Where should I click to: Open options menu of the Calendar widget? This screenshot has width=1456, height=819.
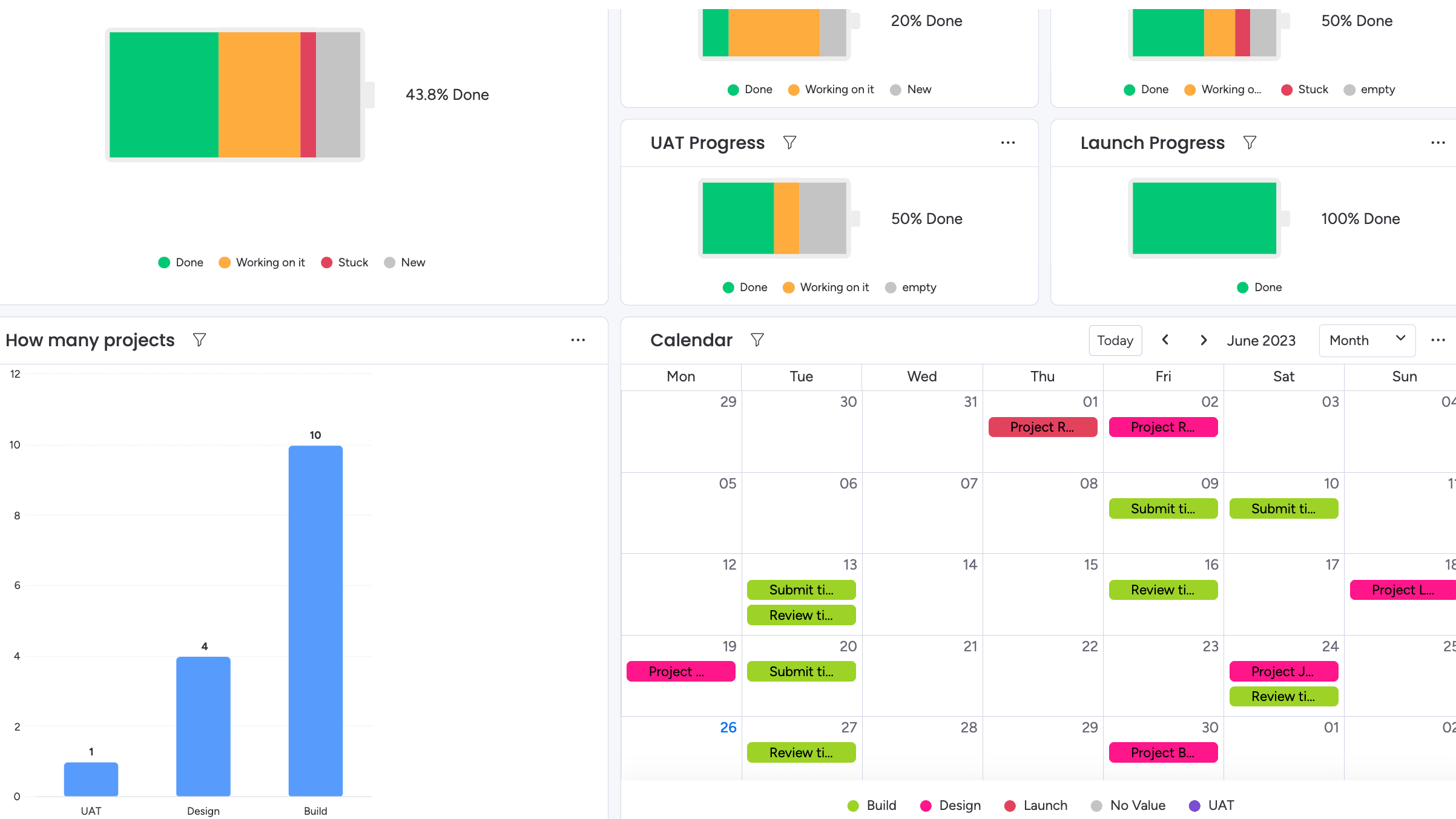coord(1438,340)
